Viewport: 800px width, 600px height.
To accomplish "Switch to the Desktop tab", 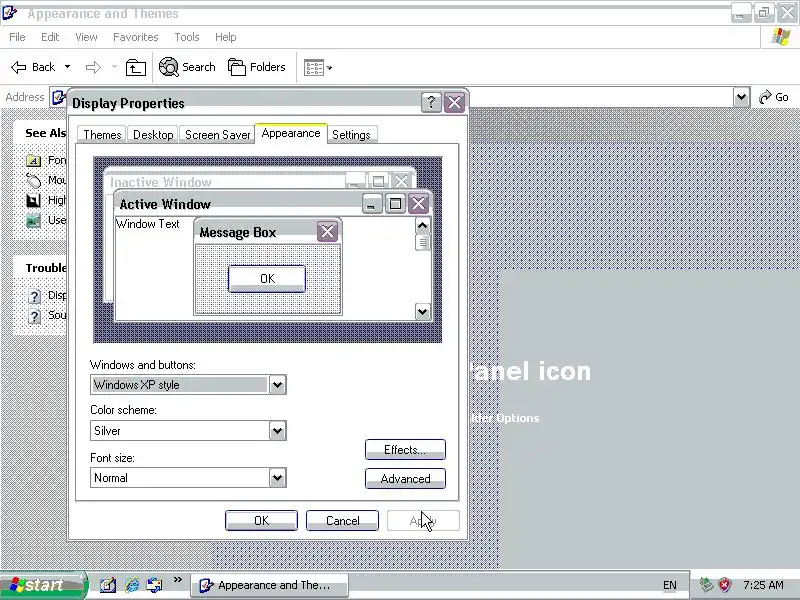I will coord(153,135).
